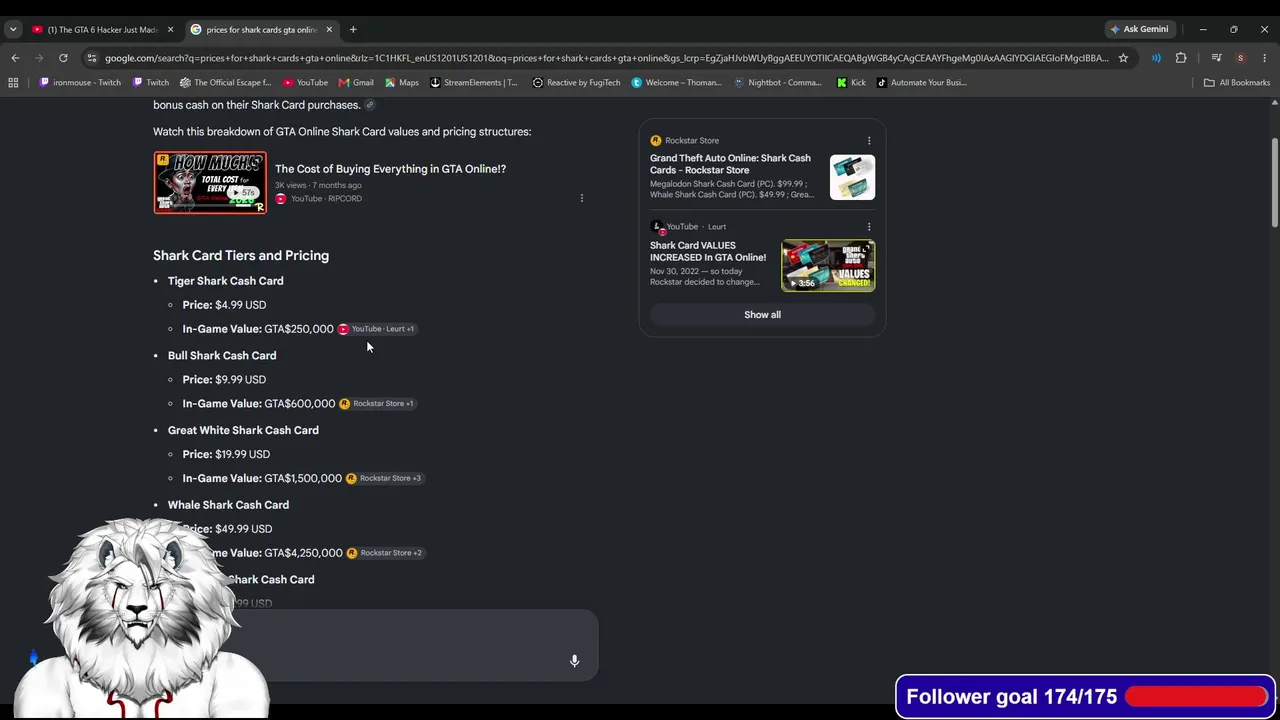1280x720 pixels.
Task: Click the Ask Gemini button
Action: pos(1139,29)
